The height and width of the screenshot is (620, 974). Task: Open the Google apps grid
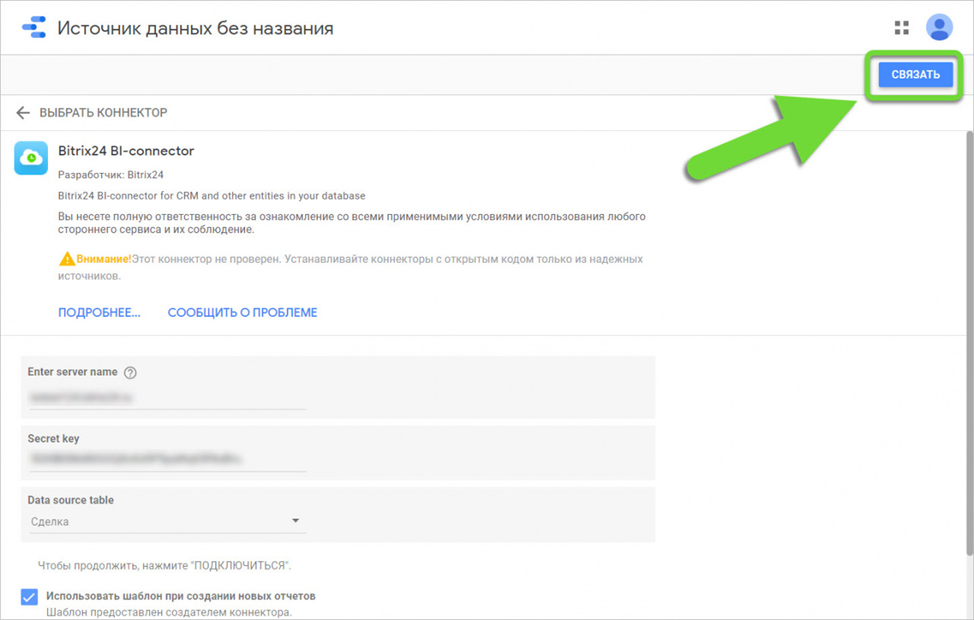(x=901, y=27)
